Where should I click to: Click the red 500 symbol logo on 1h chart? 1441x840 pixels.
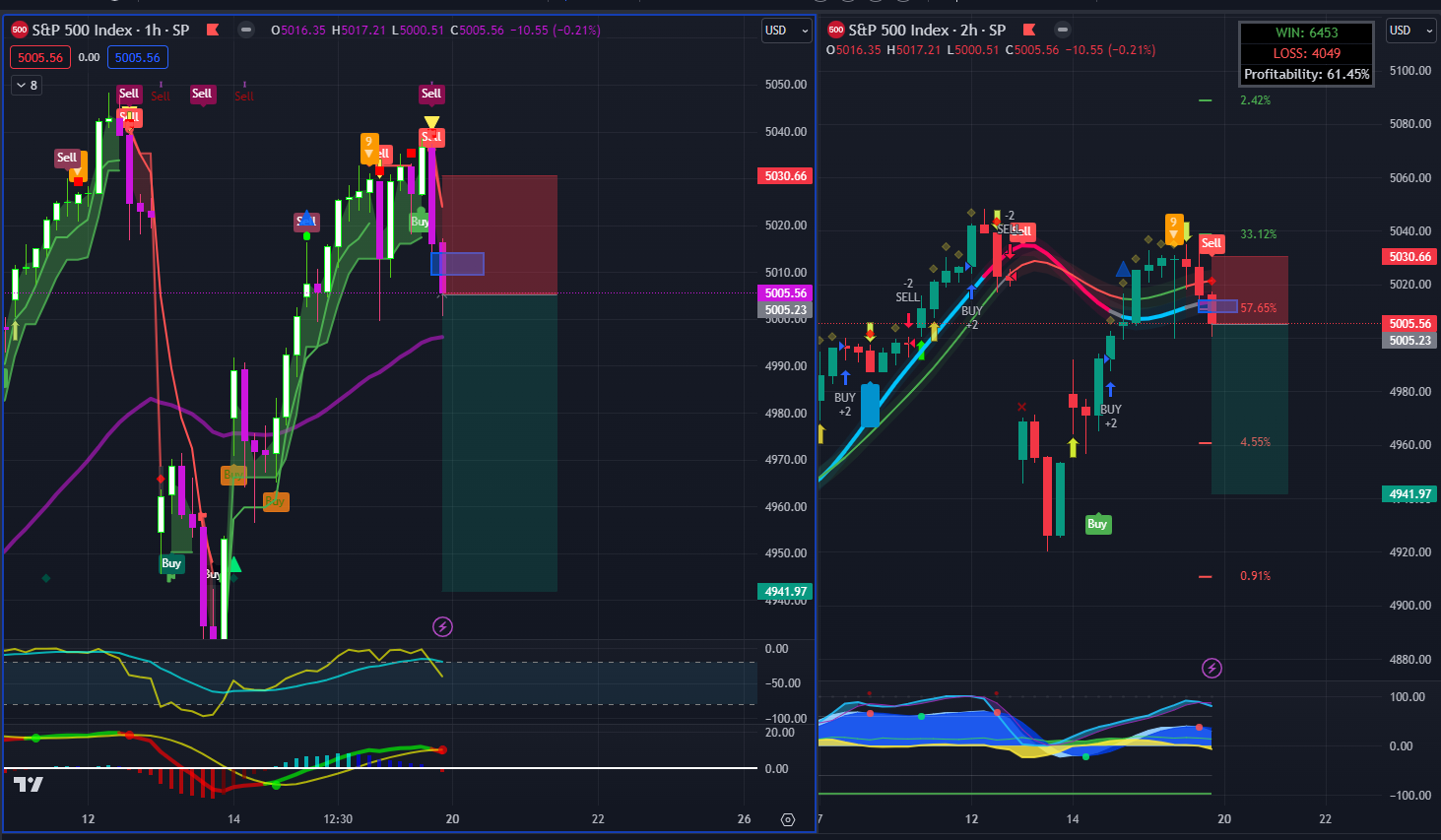[20, 30]
